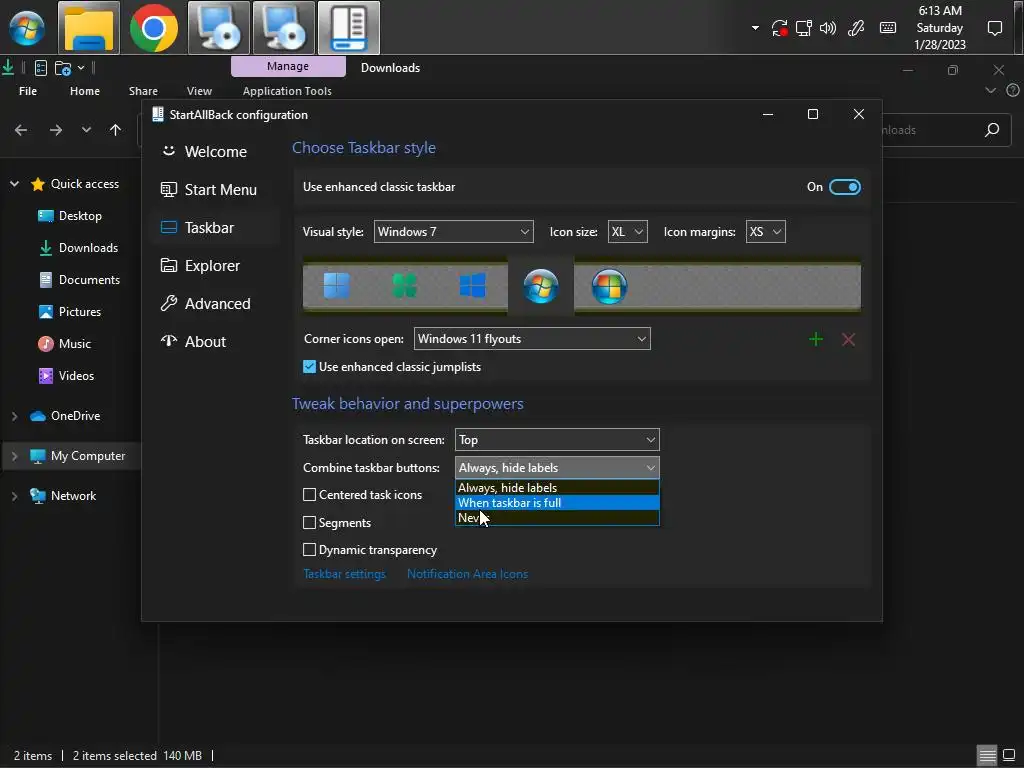Open the Home ribbon tab in Explorer
Screen dimensions: 1024x768
pos(85,91)
